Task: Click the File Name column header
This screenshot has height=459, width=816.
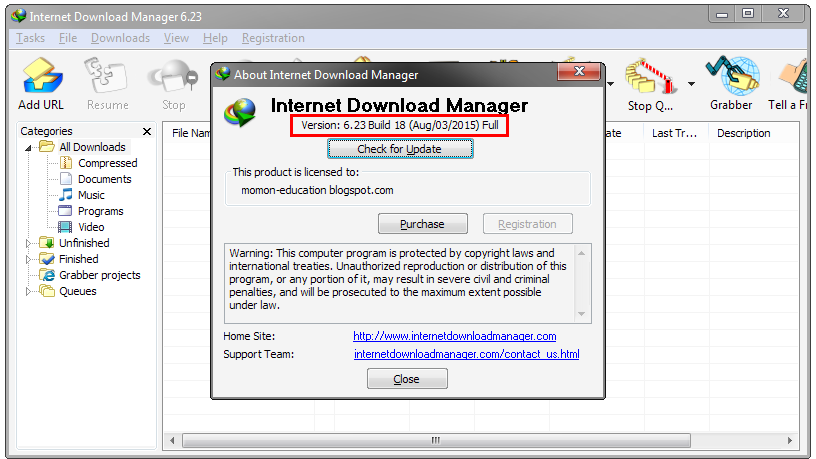Action: coord(190,133)
